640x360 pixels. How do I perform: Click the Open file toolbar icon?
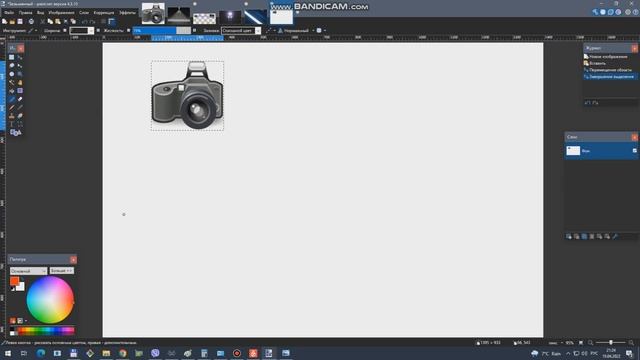pos(12,21)
